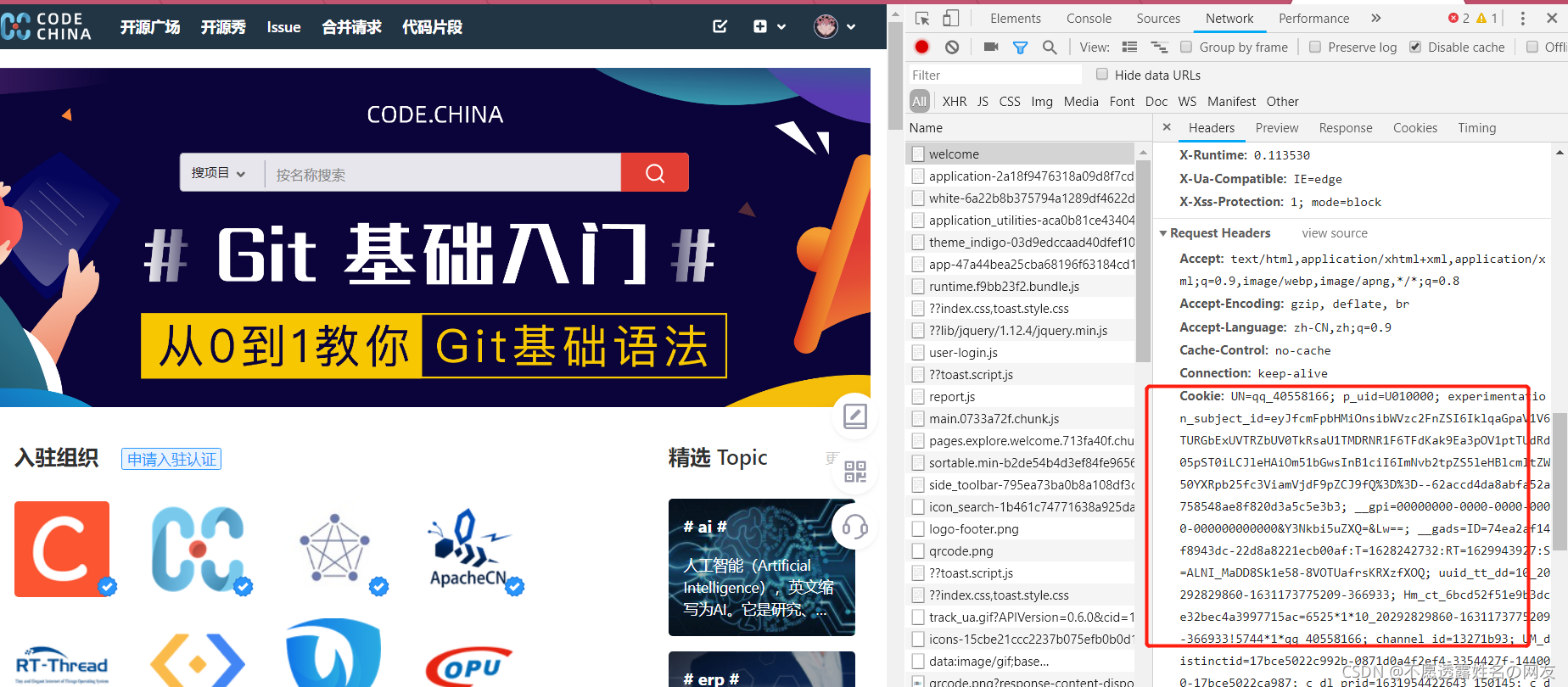Open the orange C organization logo
The width and height of the screenshot is (1568, 687).
tap(62, 549)
